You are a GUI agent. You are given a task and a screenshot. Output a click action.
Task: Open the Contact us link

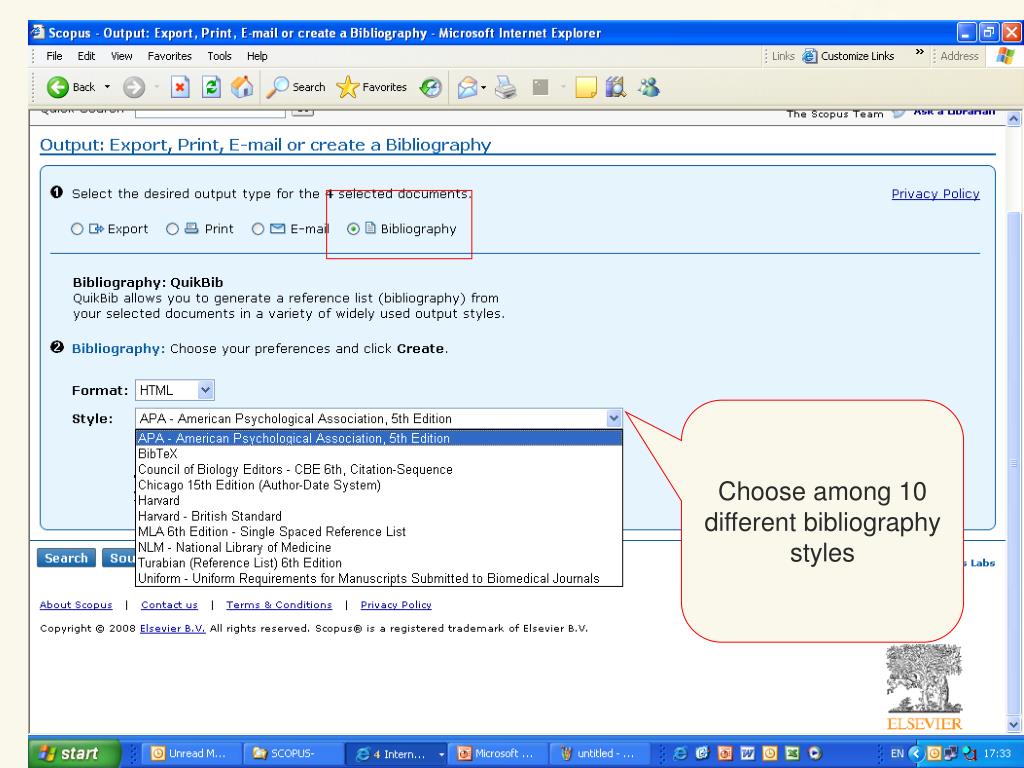click(x=169, y=605)
